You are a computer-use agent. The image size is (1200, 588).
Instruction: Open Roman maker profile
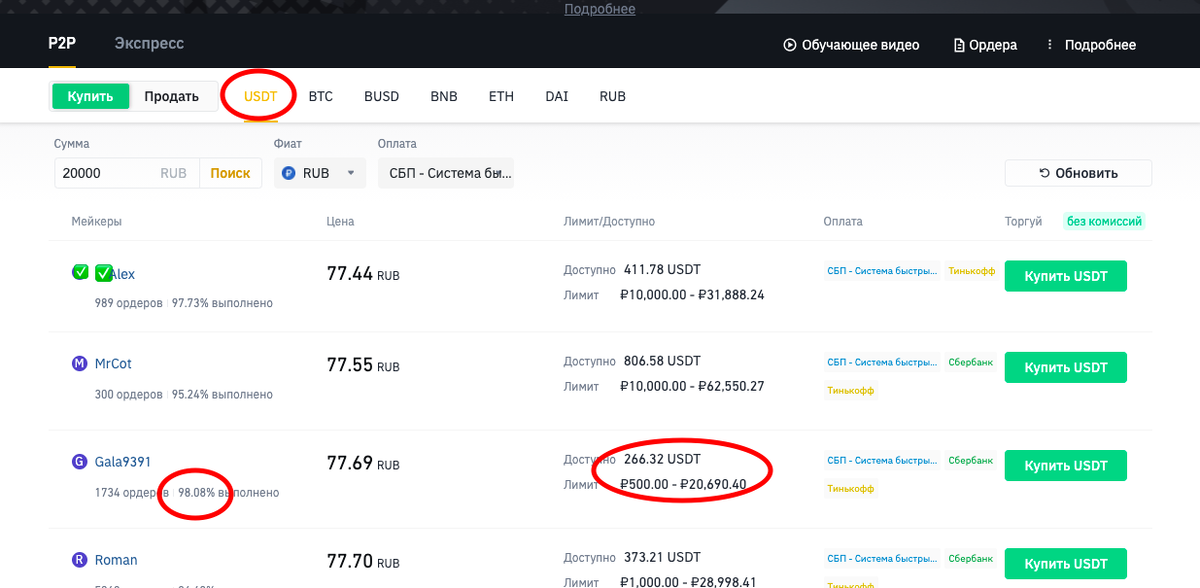116,560
